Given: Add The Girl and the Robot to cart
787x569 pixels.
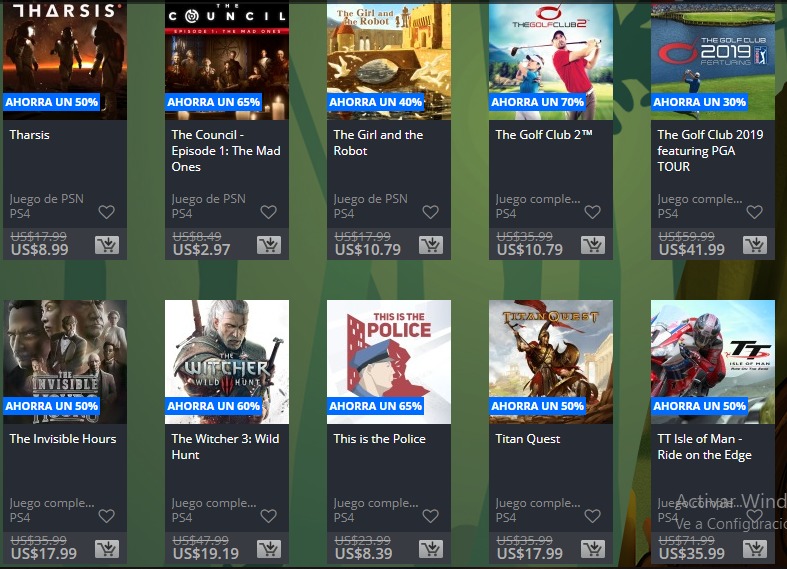Looking at the screenshot, I should [430, 245].
